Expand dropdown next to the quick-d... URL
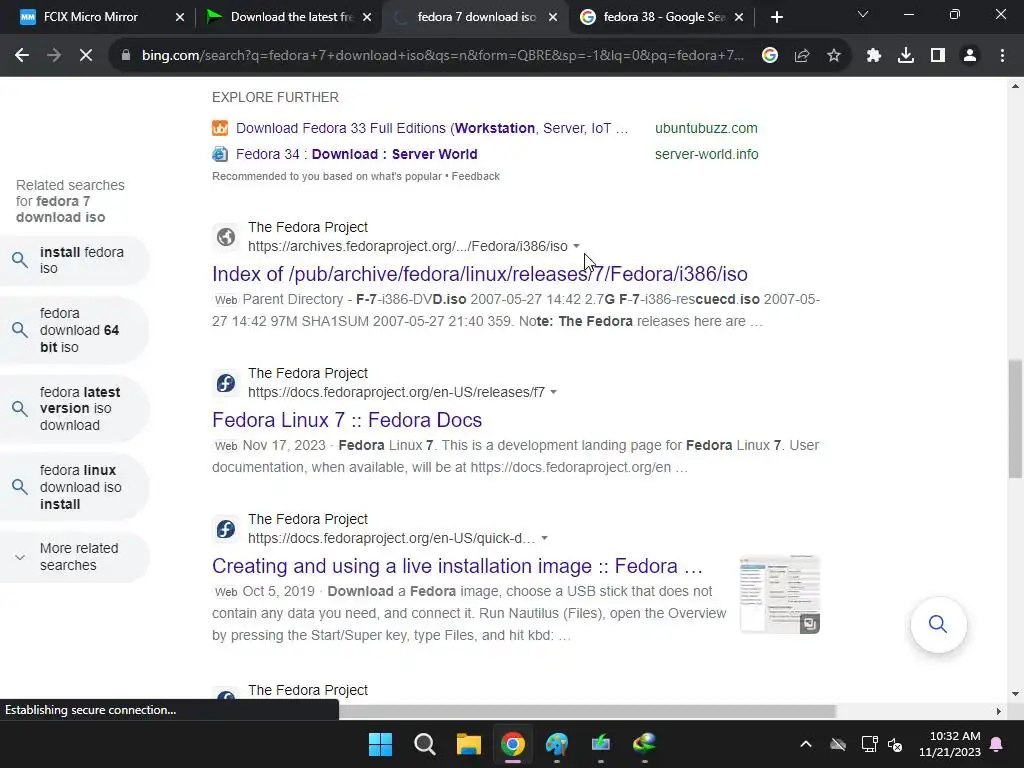This screenshot has height=768, width=1024. (x=544, y=539)
